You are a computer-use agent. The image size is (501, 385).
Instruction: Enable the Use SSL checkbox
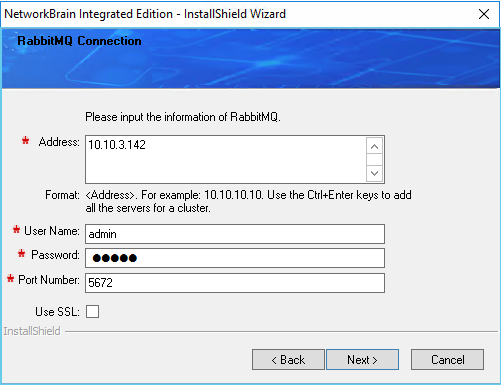pyautogui.click(x=92, y=312)
